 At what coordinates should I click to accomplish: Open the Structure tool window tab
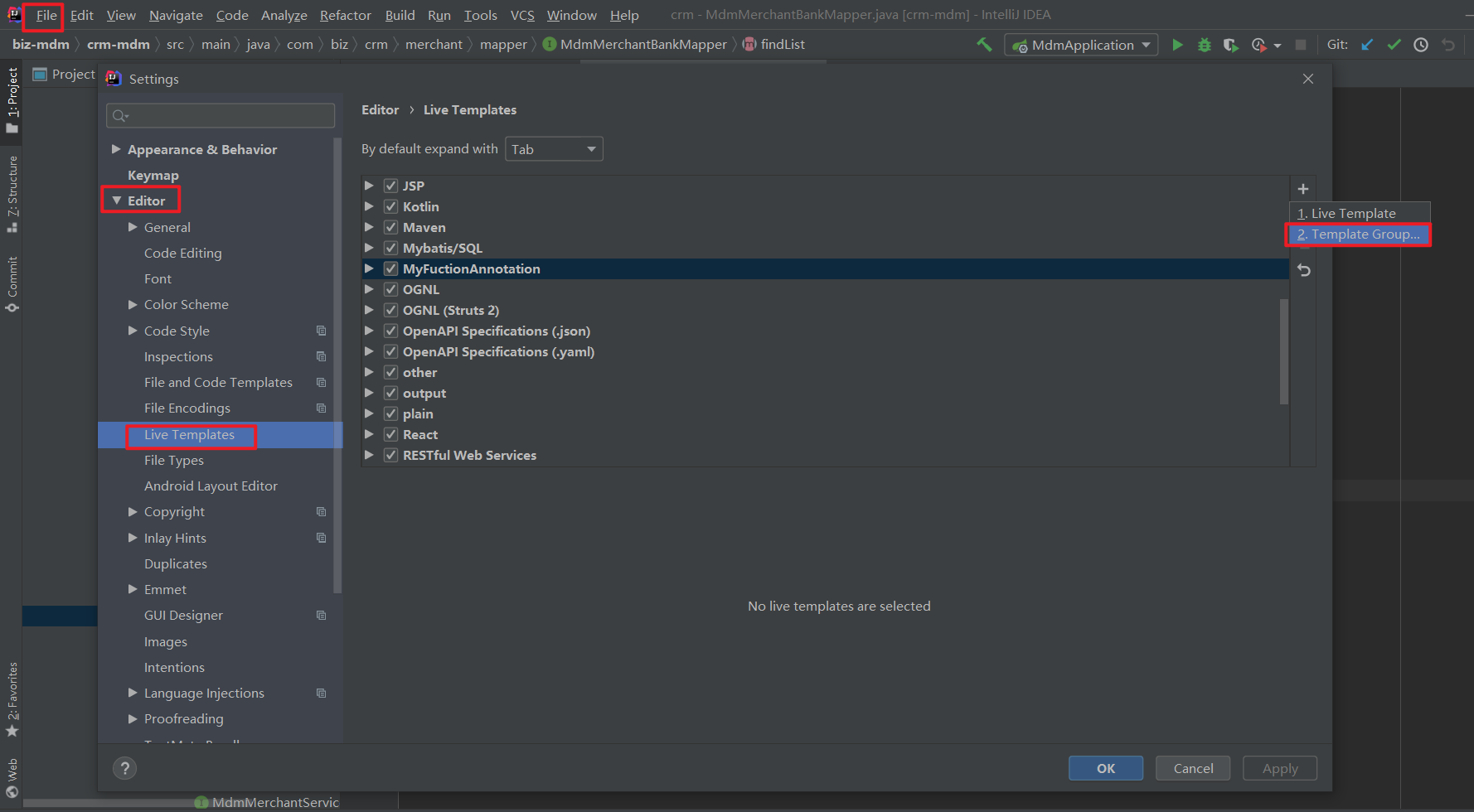point(12,194)
